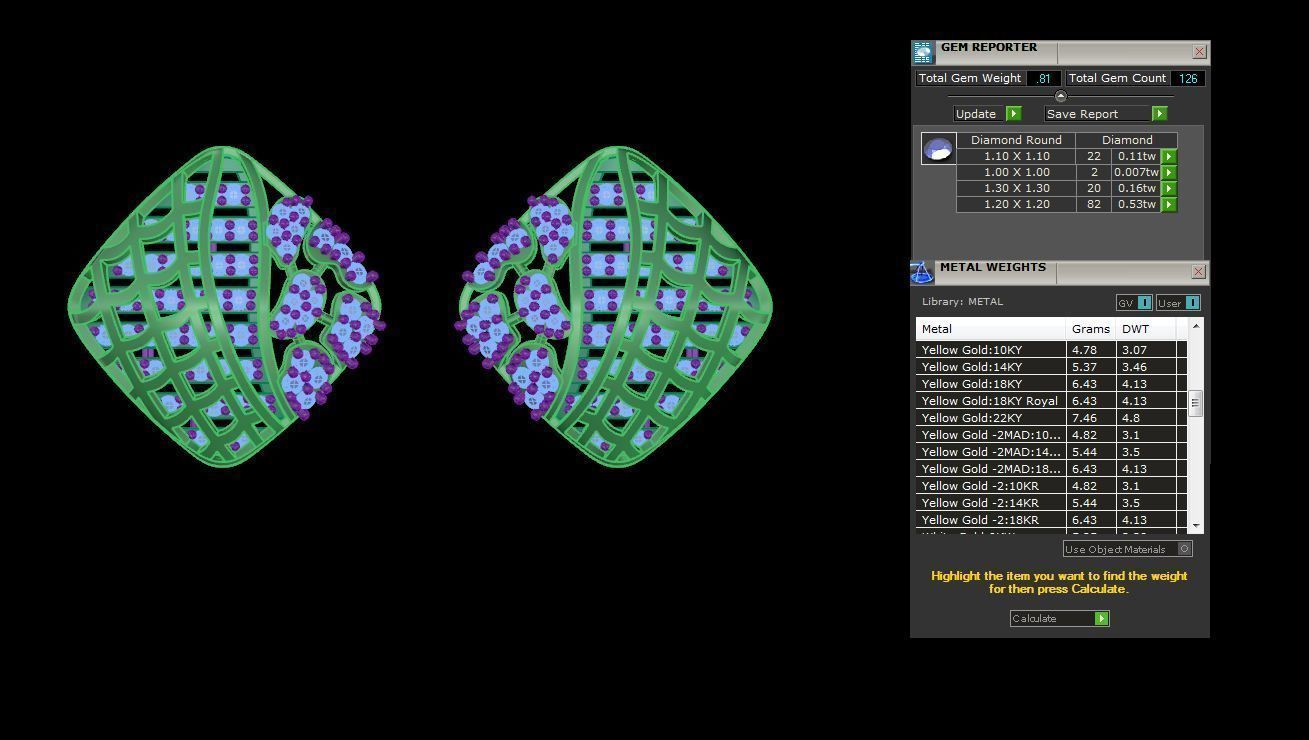1309x740 pixels.
Task: Click the Metal column header
Action: point(991,329)
